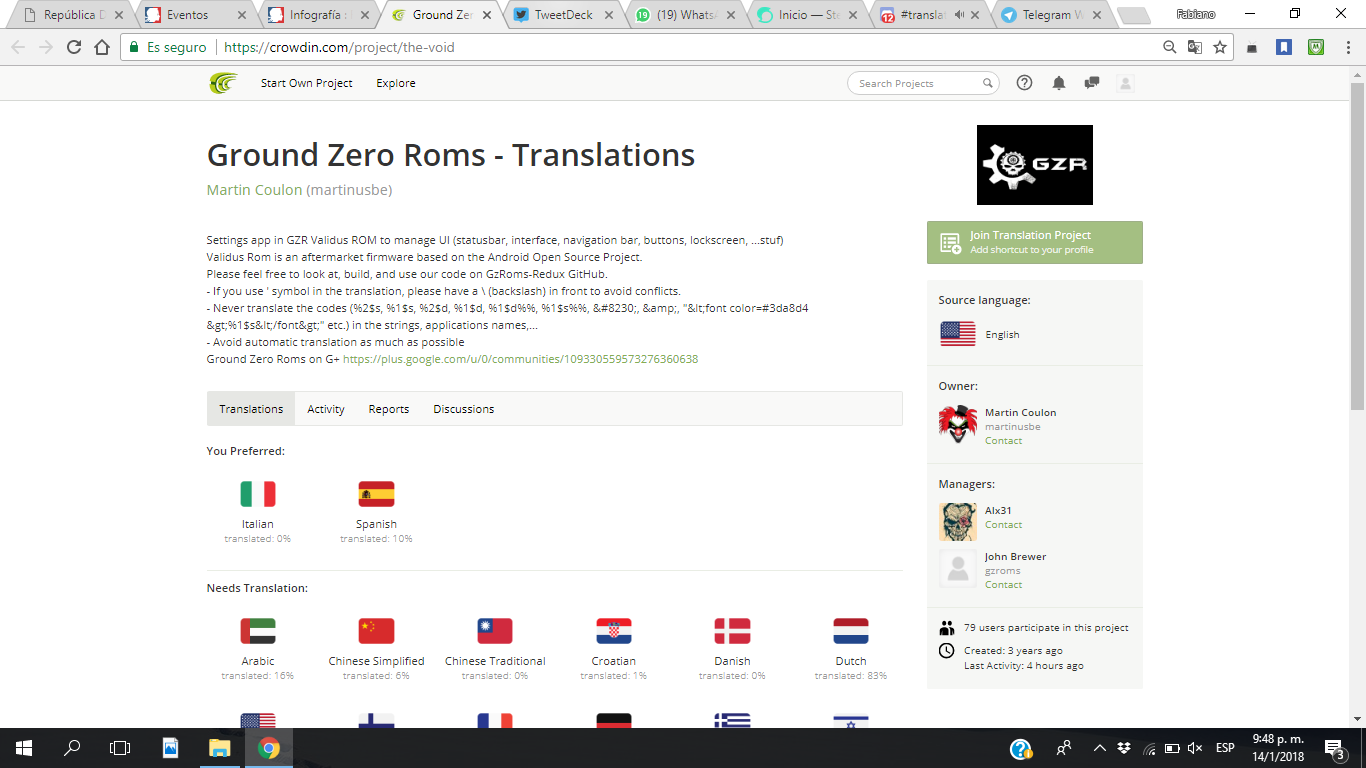Screen dimensions: 1366x768
Task: Open the Danish flag
Action: [x=732, y=631]
